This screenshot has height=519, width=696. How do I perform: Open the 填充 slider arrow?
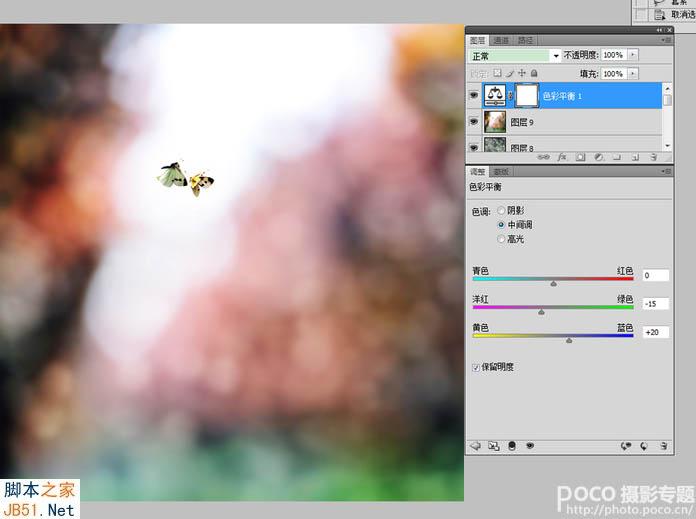(633, 74)
